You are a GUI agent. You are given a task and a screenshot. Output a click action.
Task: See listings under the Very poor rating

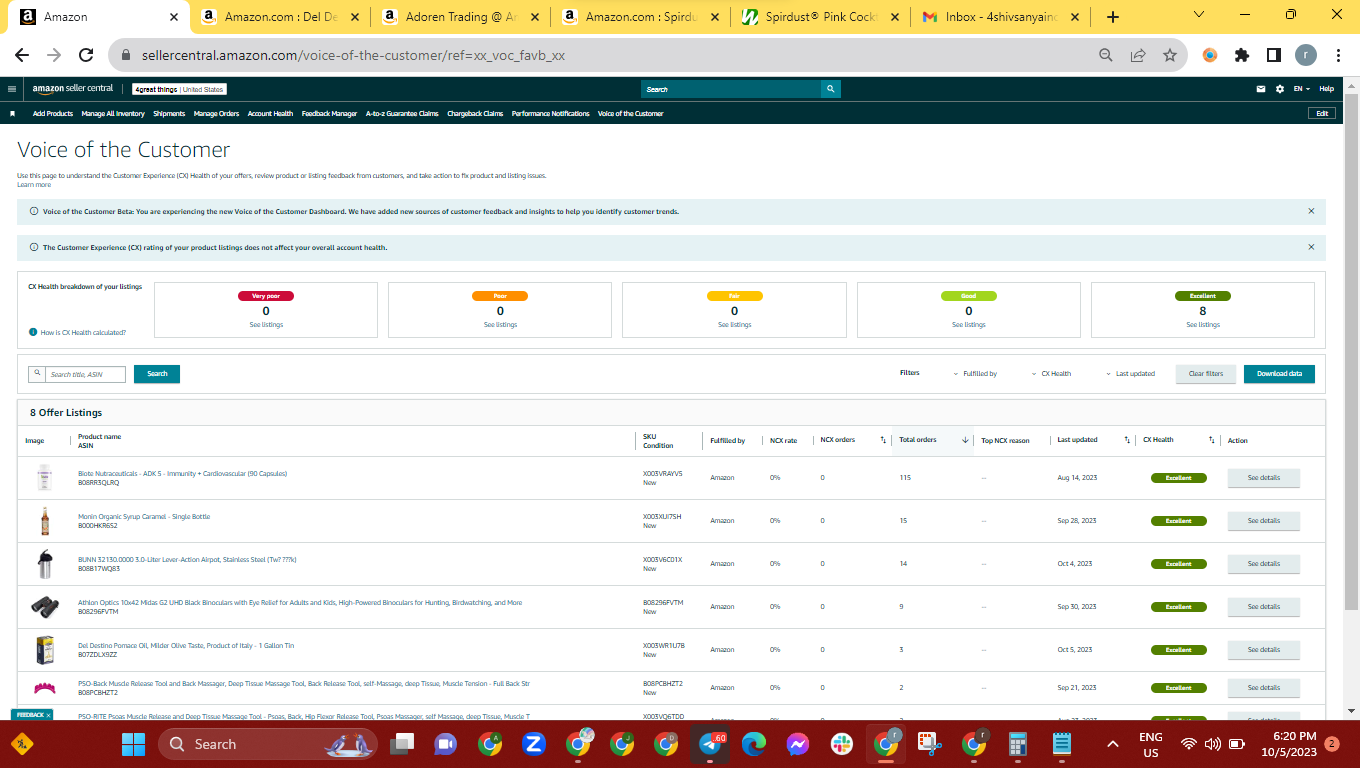266,325
